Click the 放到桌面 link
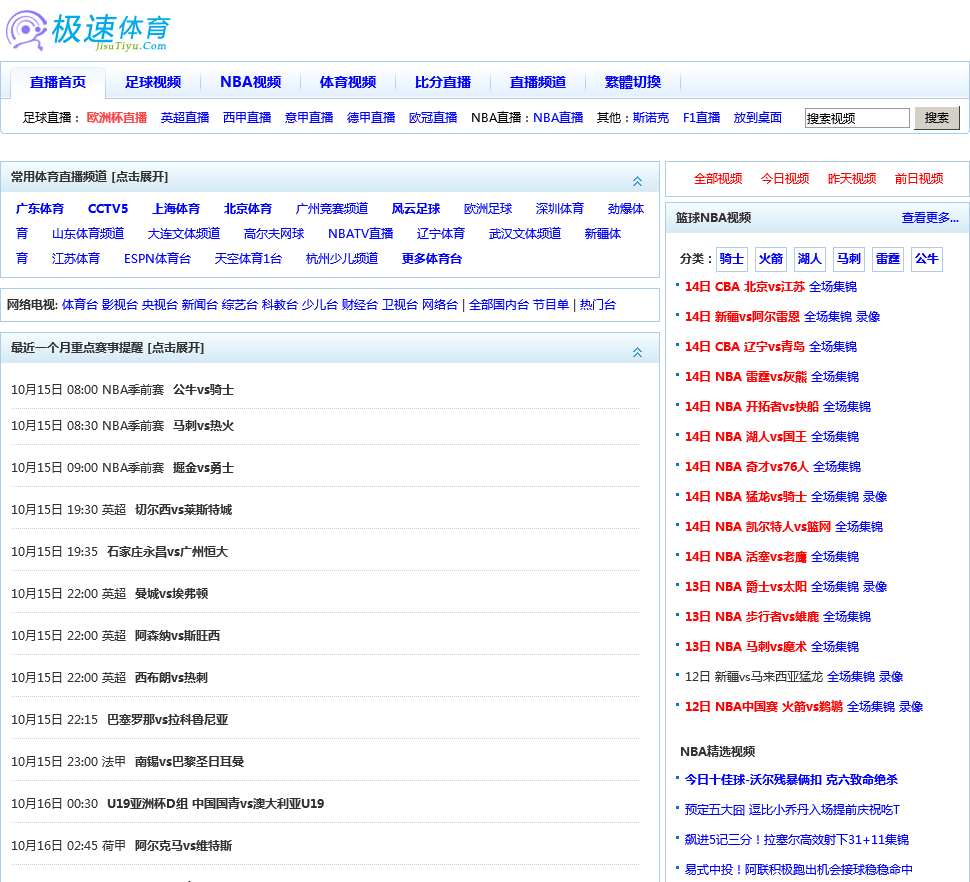This screenshot has width=970, height=882. pos(758,118)
